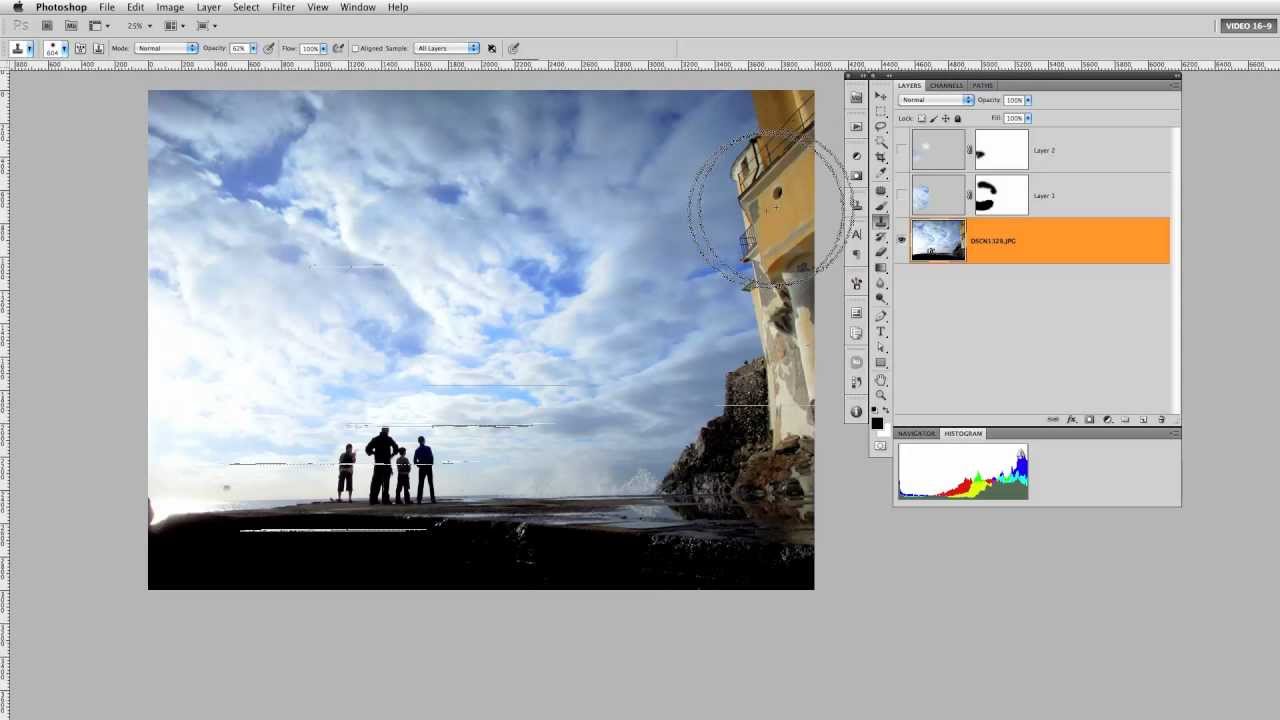Switch to the Navigator tab
The height and width of the screenshot is (720, 1280).
916,433
